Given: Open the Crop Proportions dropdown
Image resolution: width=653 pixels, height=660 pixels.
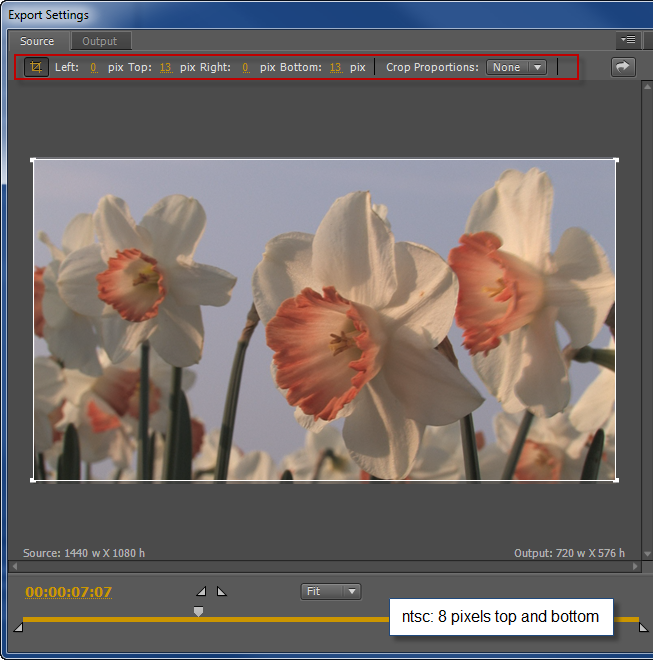Looking at the screenshot, I should point(516,67).
